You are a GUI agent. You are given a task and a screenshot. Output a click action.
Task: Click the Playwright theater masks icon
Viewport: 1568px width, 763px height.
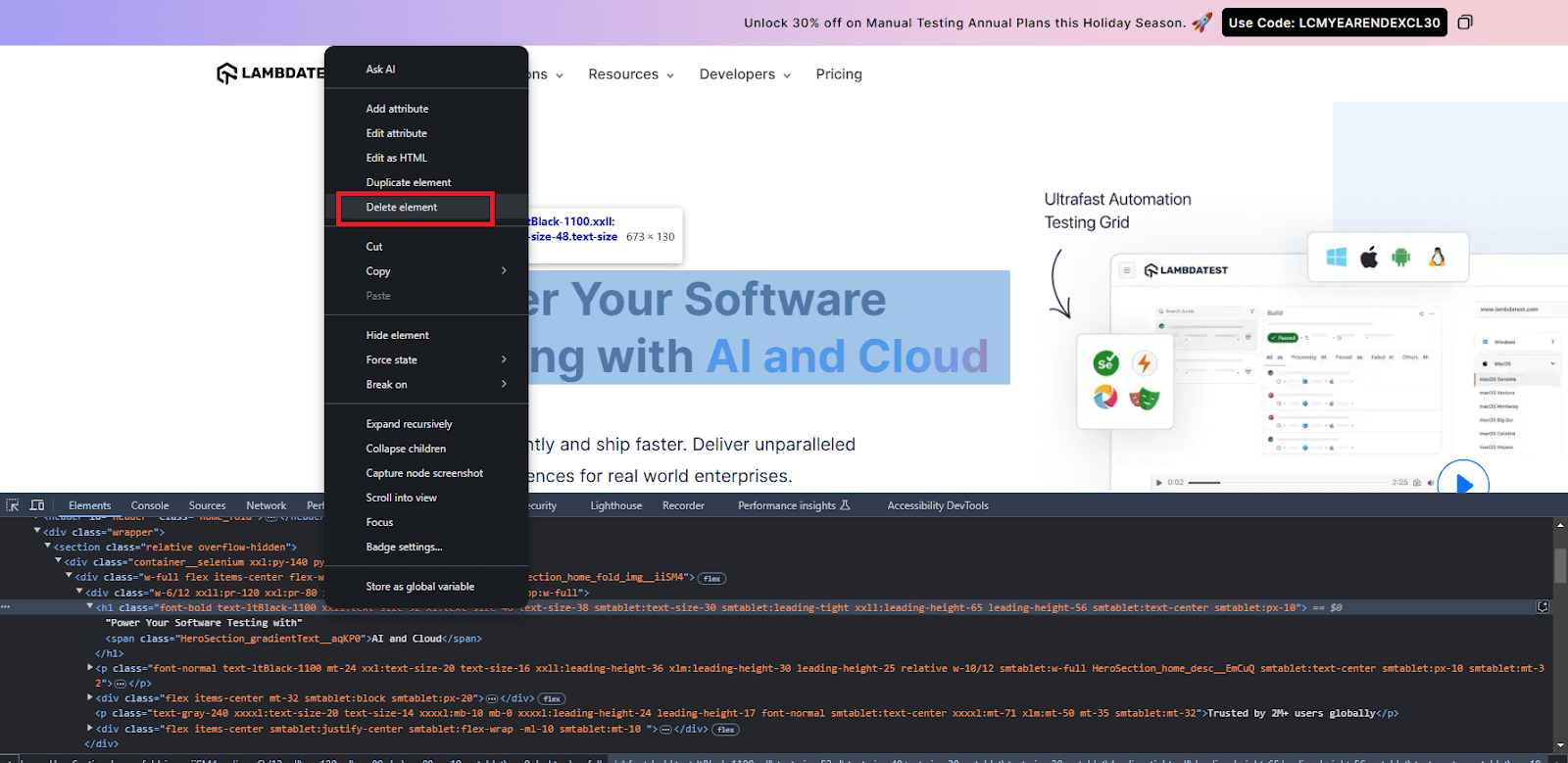click(x=1145, y=398)
